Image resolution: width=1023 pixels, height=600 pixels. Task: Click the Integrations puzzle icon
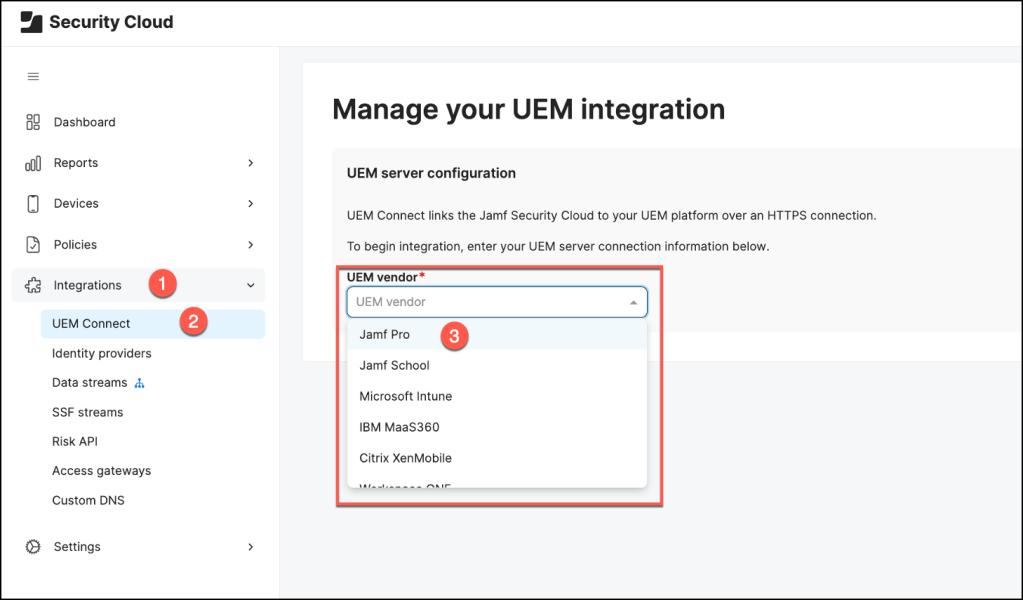[x=33, y=286]
